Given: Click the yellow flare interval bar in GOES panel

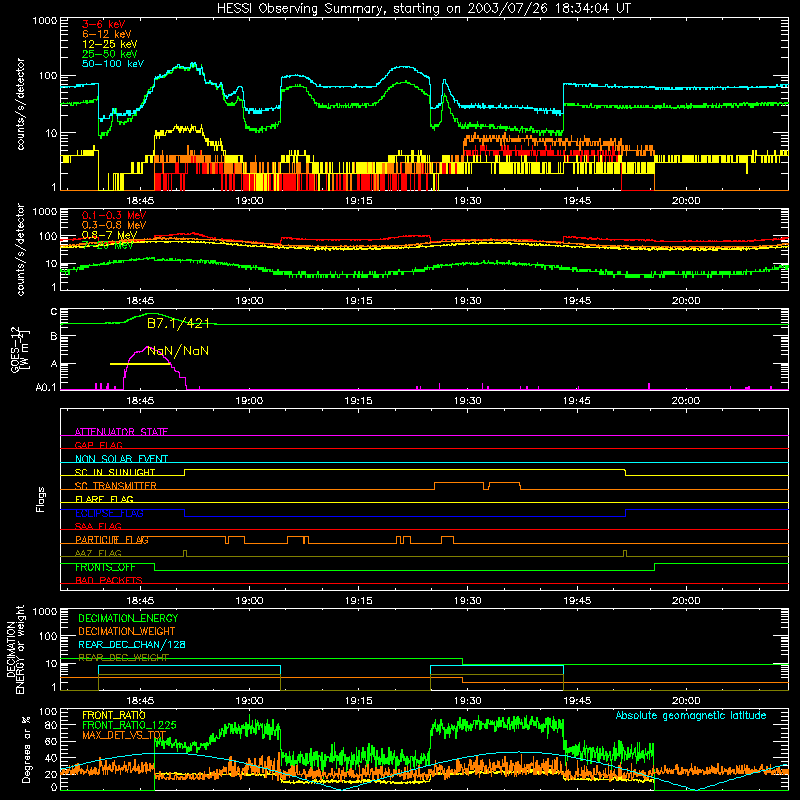Looking at the screenshot, I should [140, 364].
